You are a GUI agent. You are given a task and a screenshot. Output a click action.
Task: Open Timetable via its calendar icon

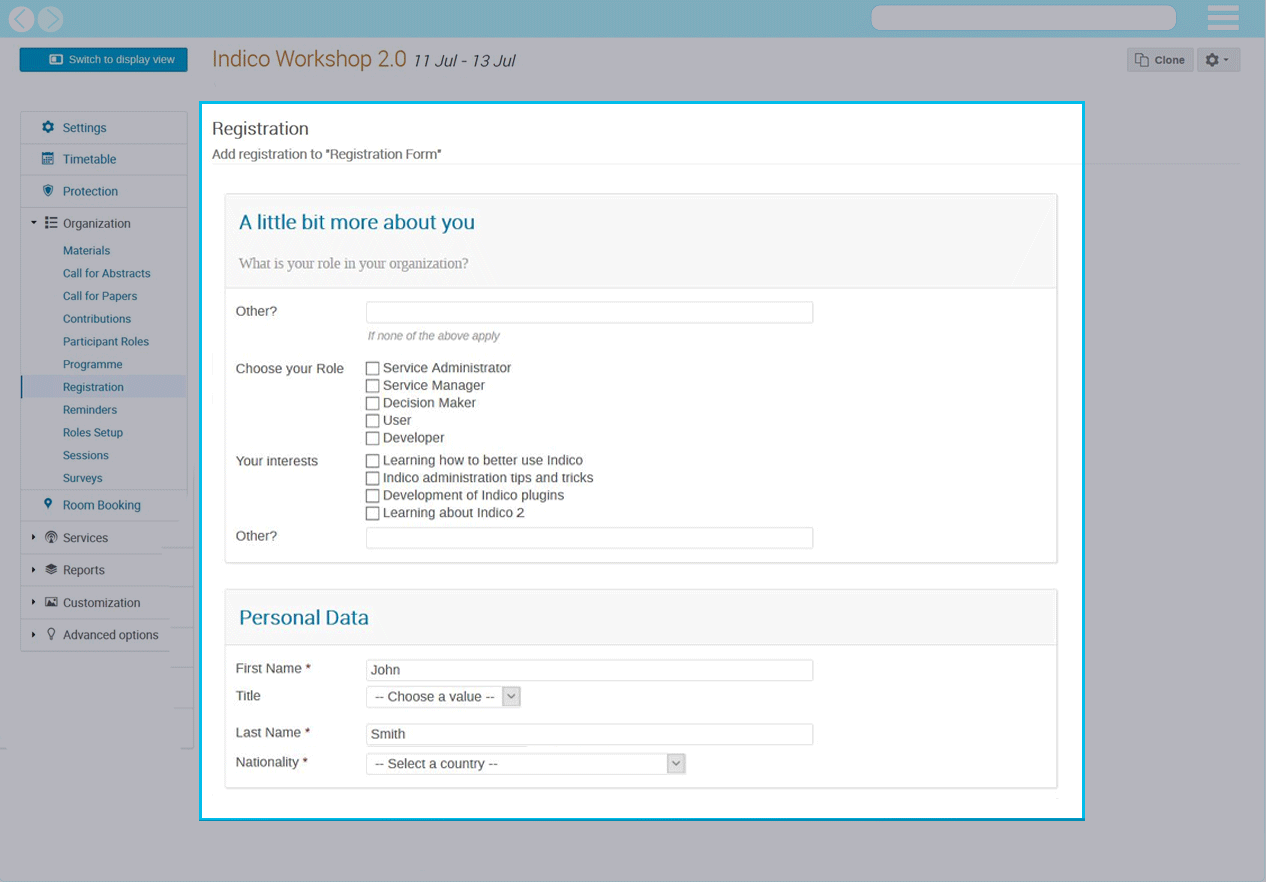pyautogui.click(x=48, y=159)
